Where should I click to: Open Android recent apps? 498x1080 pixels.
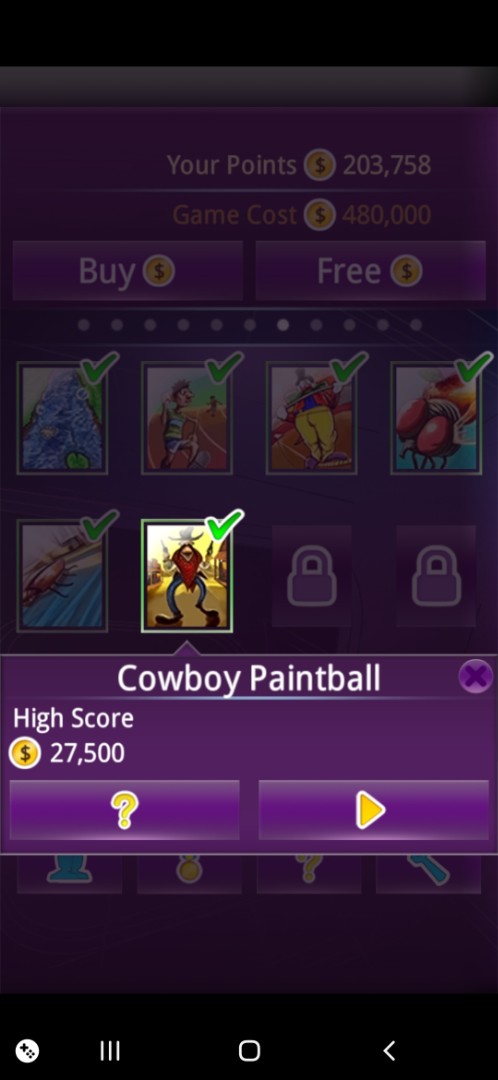point(110,1050)
